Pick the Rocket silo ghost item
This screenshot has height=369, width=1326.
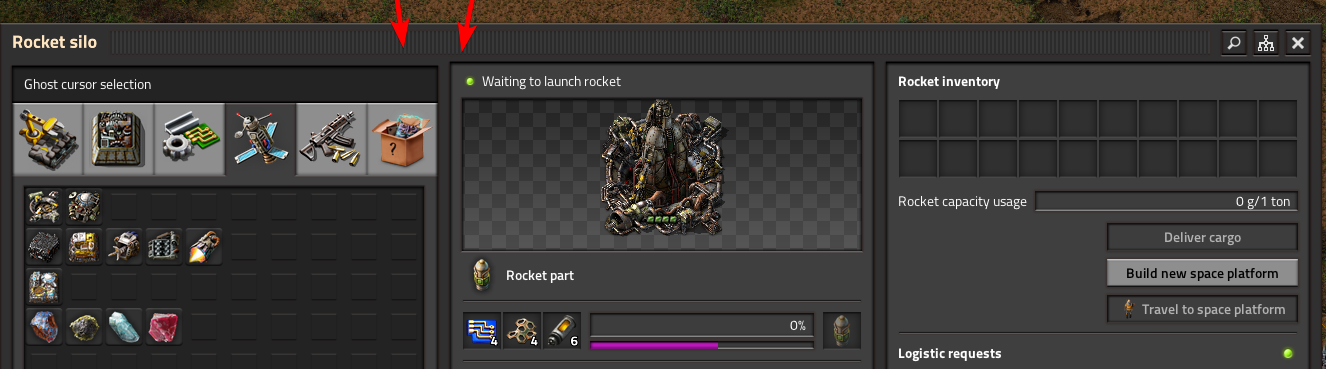tap(44, 207)
